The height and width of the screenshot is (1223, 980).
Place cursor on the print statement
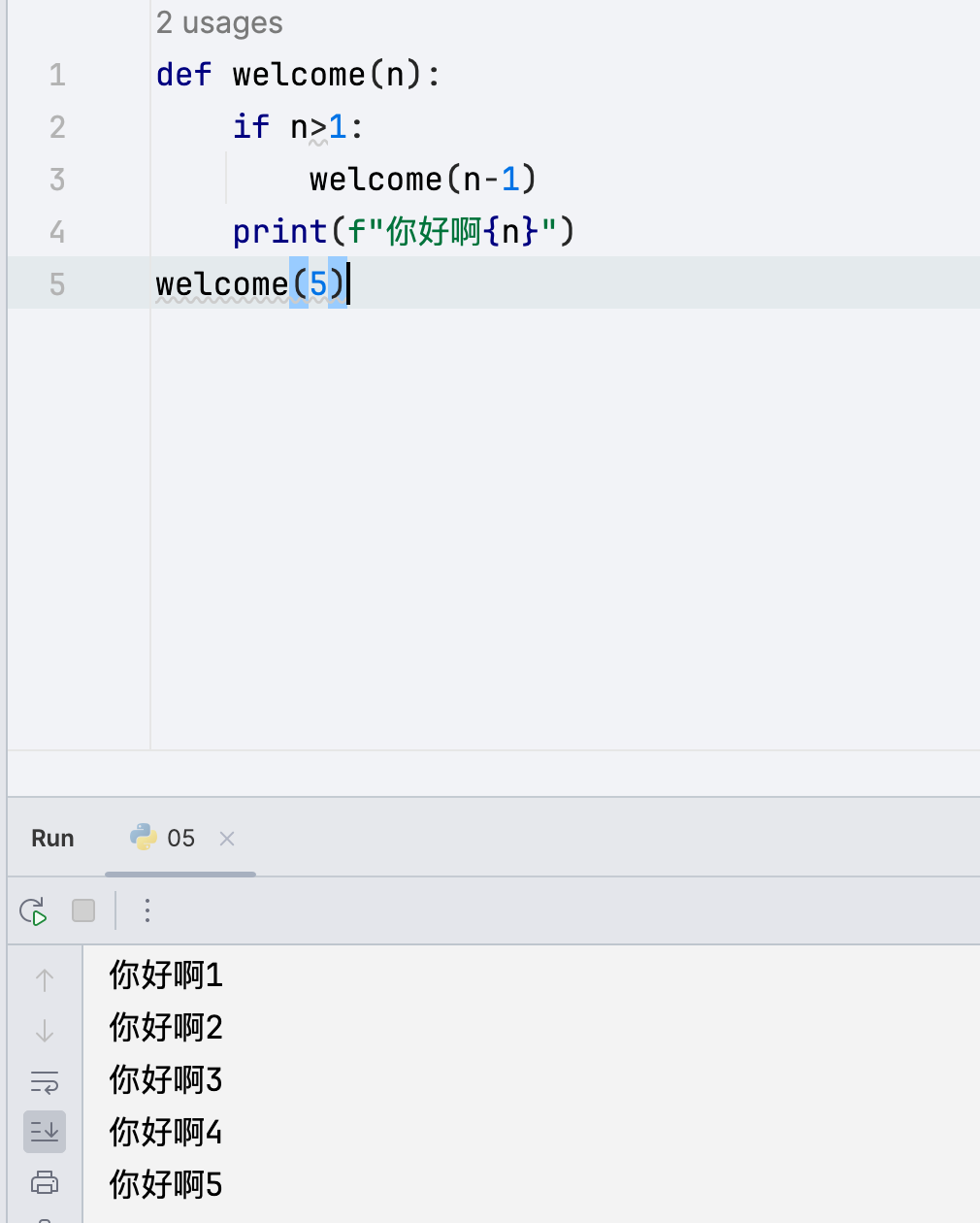point(404,232)
